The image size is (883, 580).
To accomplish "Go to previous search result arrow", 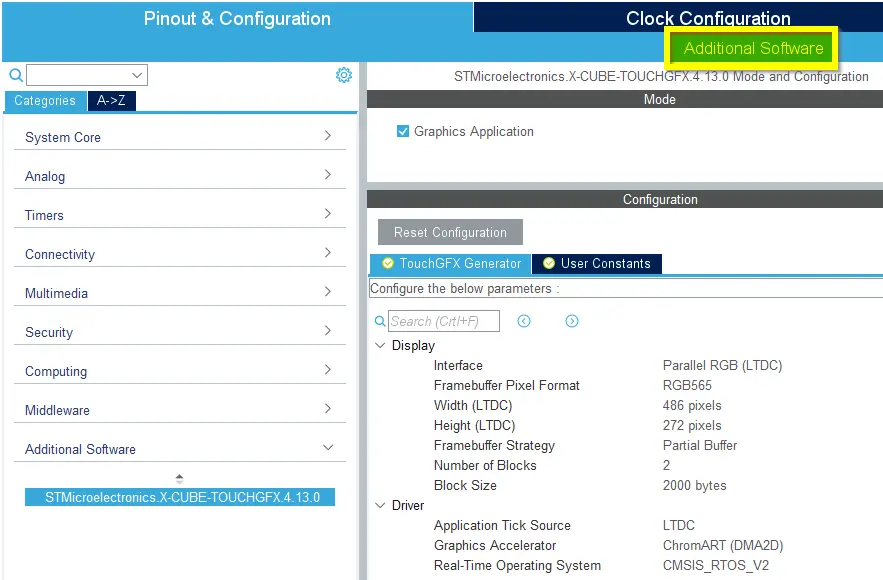I will pyautogui.click(x=524, y=321).
